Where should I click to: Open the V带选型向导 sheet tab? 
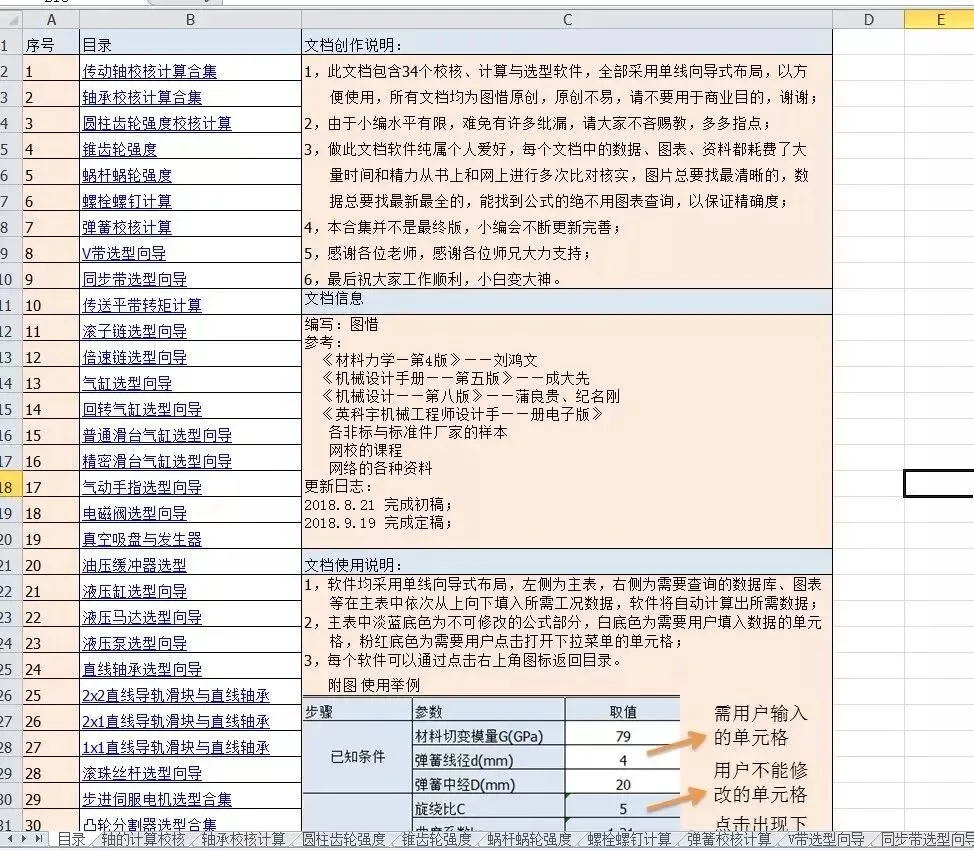[826, 839]
